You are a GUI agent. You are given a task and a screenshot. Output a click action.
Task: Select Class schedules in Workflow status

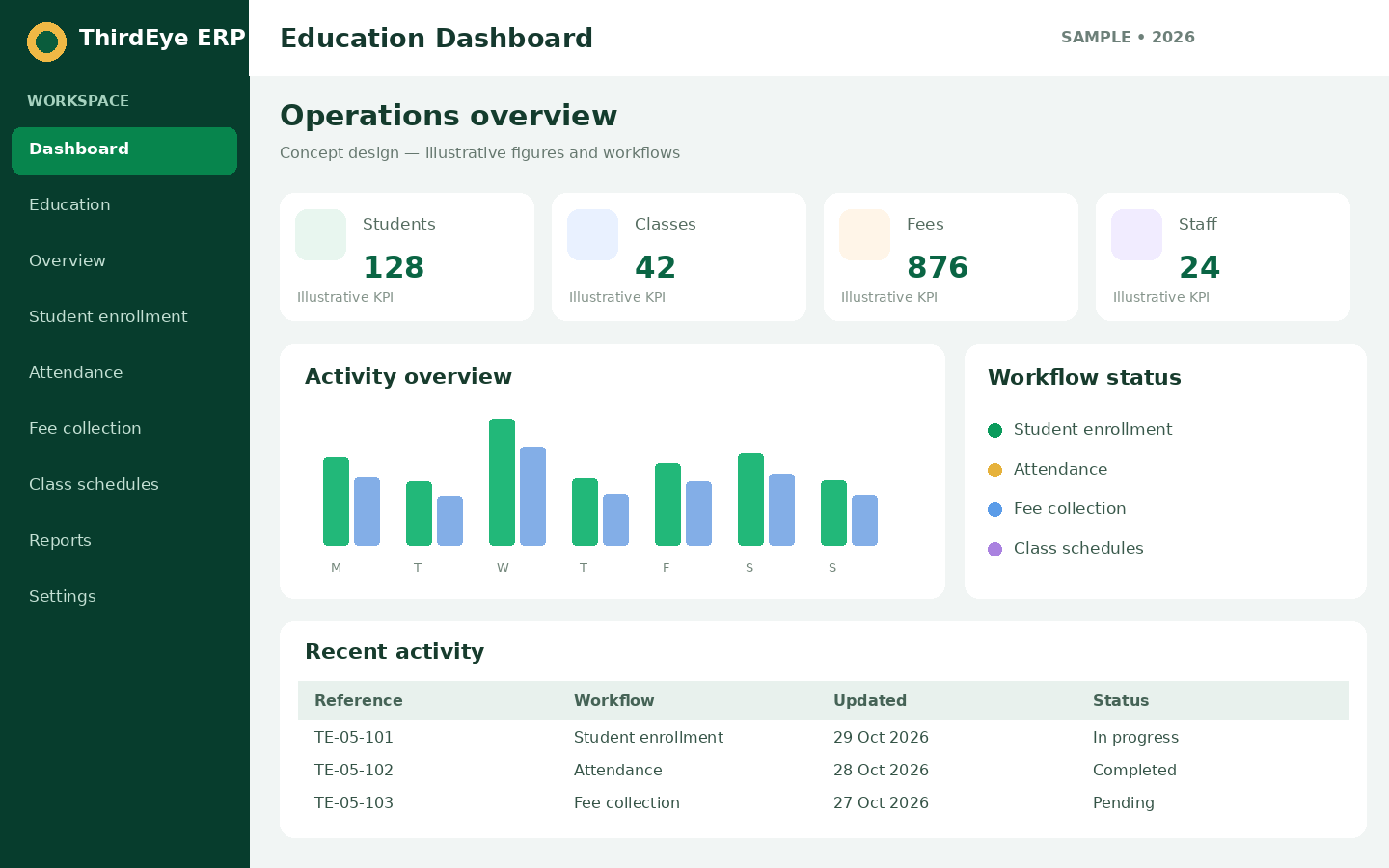[x=1078, y=549]
